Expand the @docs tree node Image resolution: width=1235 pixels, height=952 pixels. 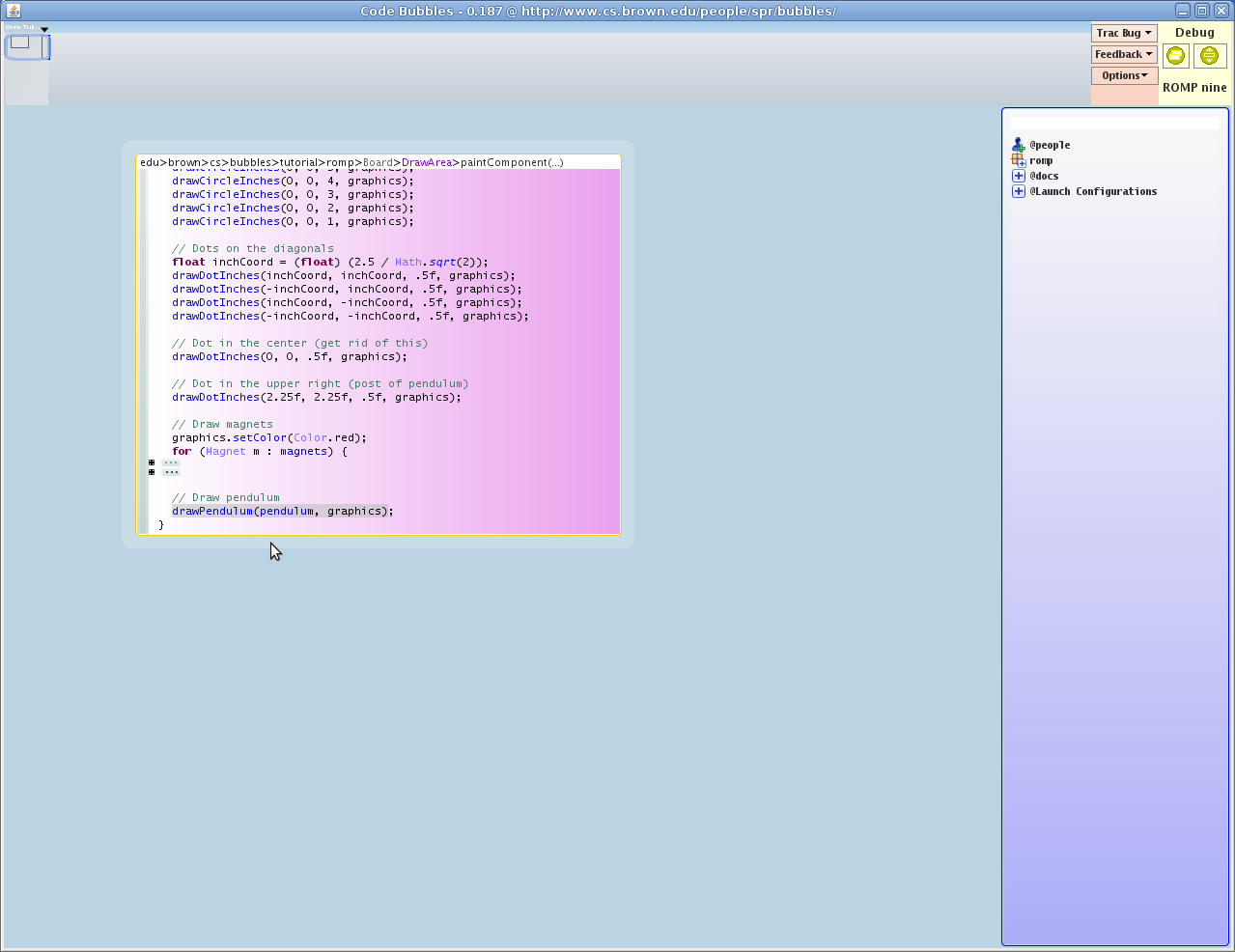(1018, 176)
